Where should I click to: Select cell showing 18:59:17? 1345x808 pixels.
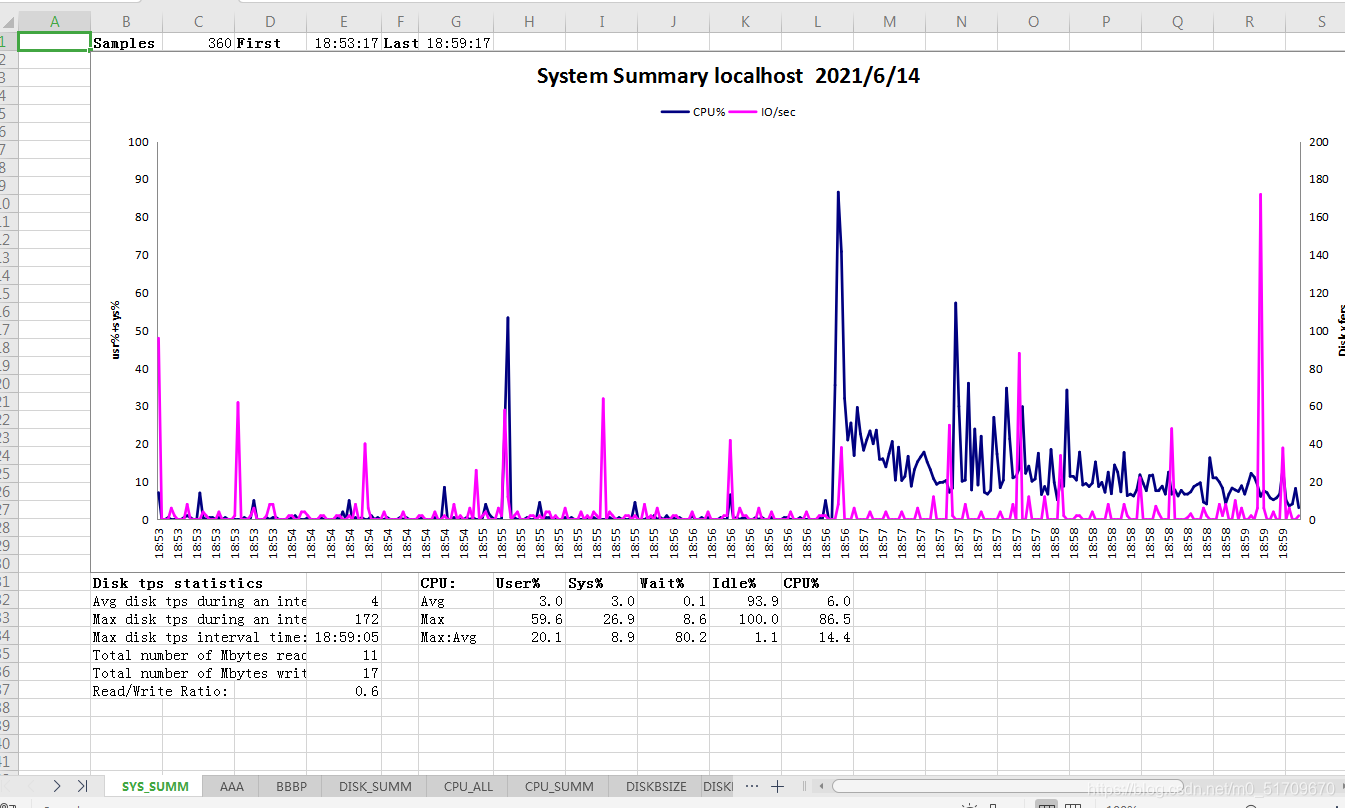pyautogui.click(x=457, y=43)
